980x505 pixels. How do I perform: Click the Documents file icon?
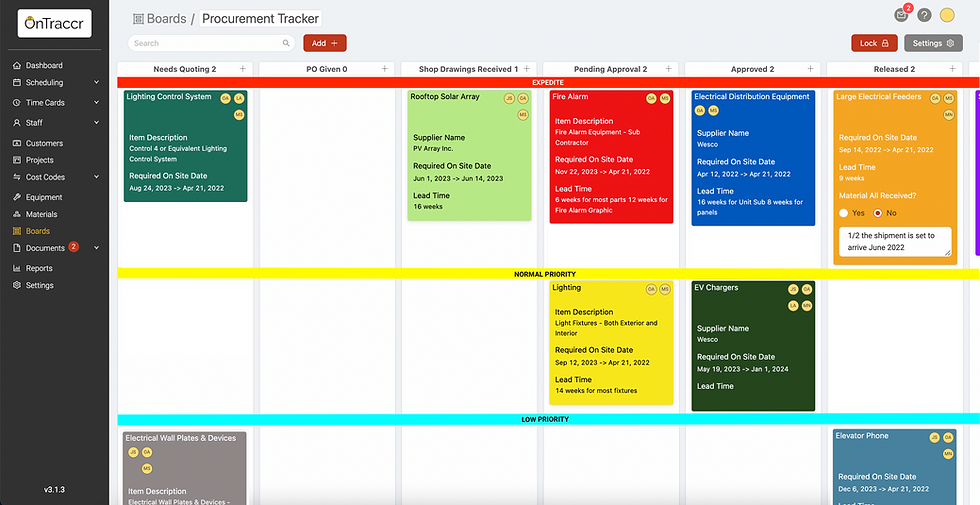click(17, 248)
